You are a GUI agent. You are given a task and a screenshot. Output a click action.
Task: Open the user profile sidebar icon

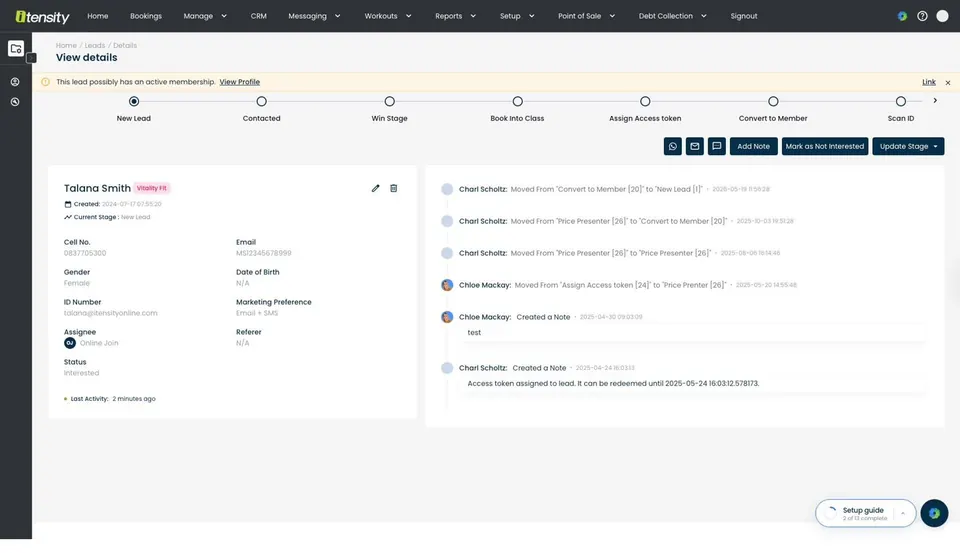click(x=15, y=81)
